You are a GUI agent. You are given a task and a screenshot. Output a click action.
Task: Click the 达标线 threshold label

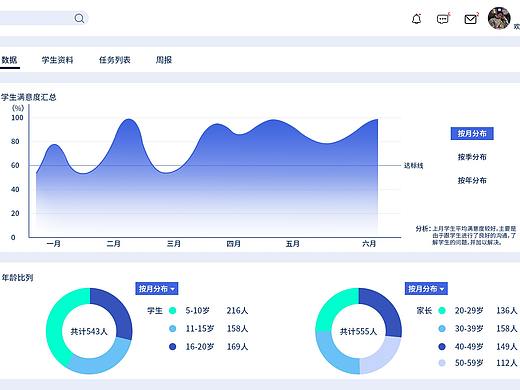point(414,165)
